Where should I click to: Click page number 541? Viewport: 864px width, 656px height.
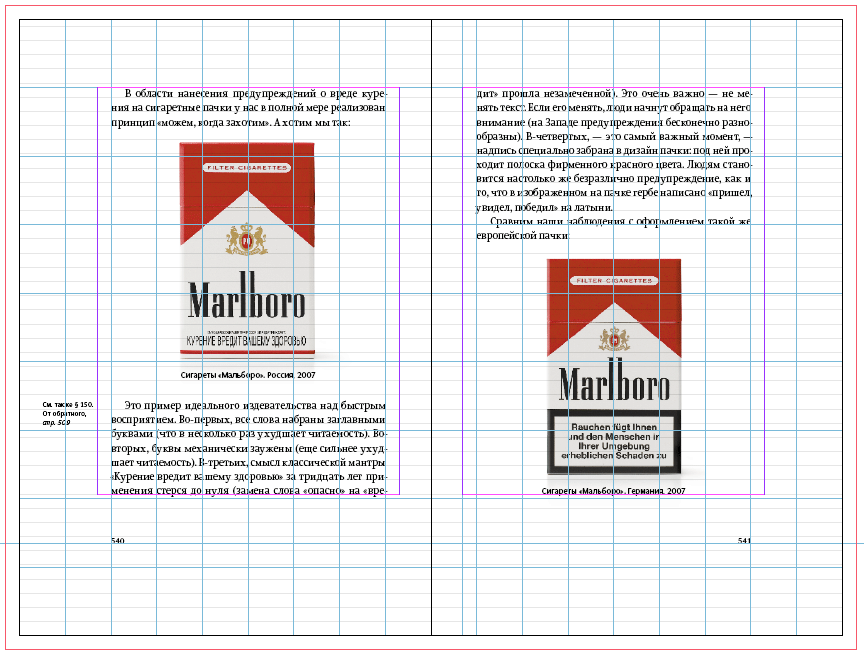(744, 541)
